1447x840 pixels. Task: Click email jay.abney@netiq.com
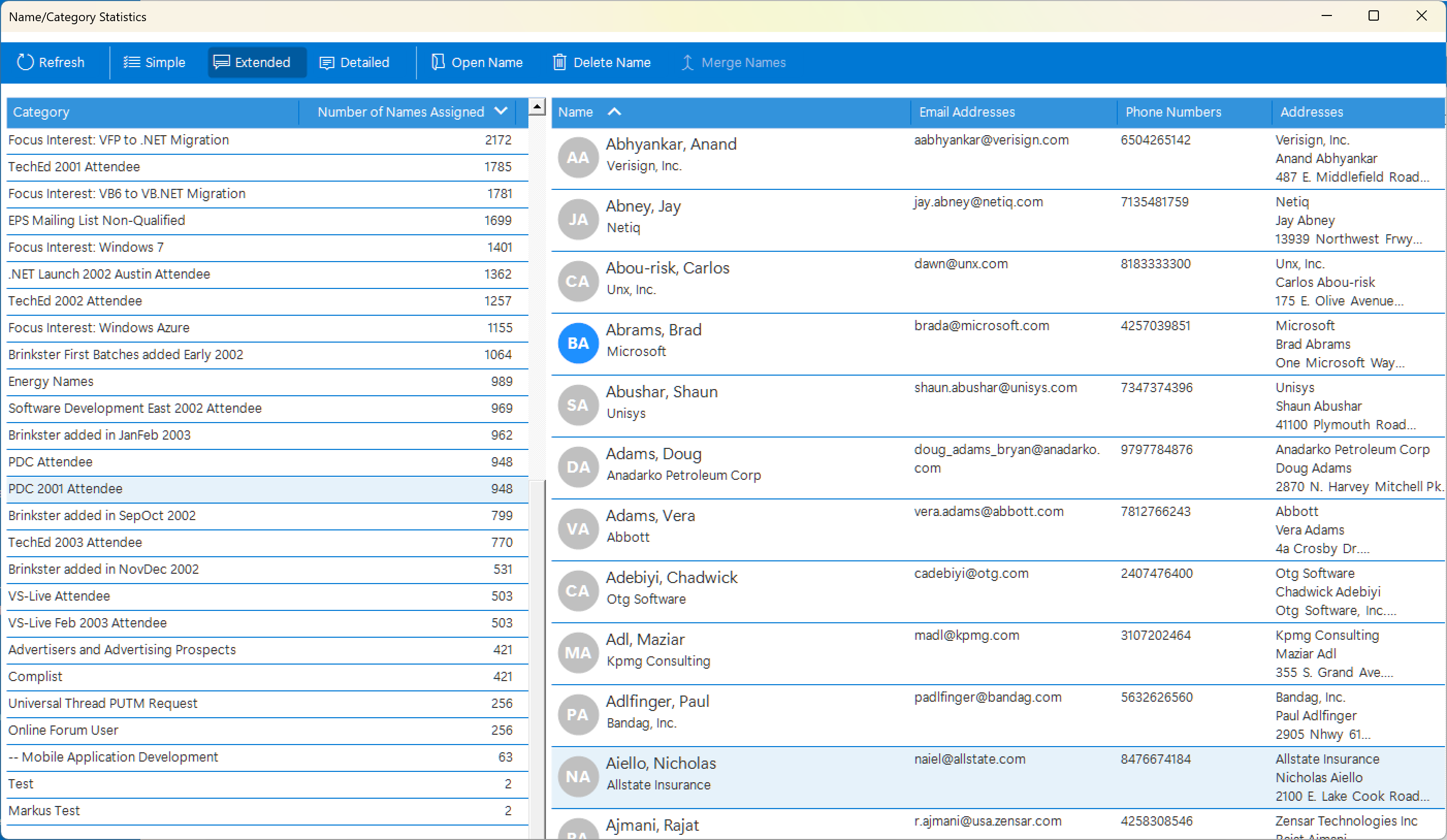pyautogui.click(x=978, y=202)
